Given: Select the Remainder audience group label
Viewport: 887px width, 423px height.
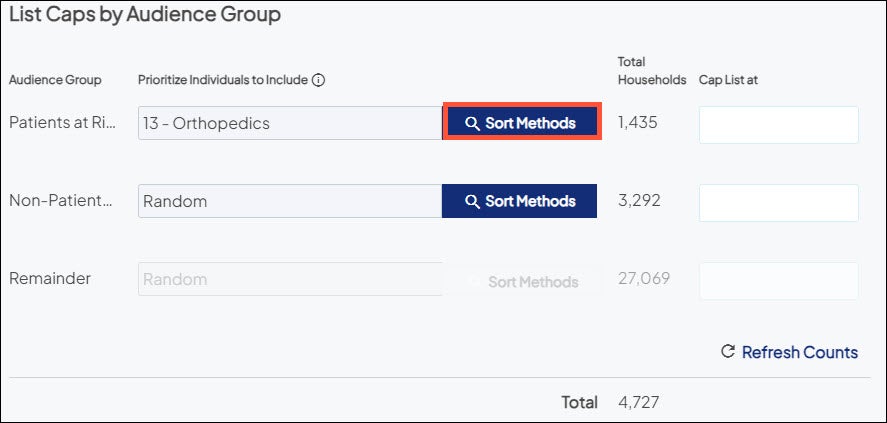Looking at the screenshot, I should (50, 279).
